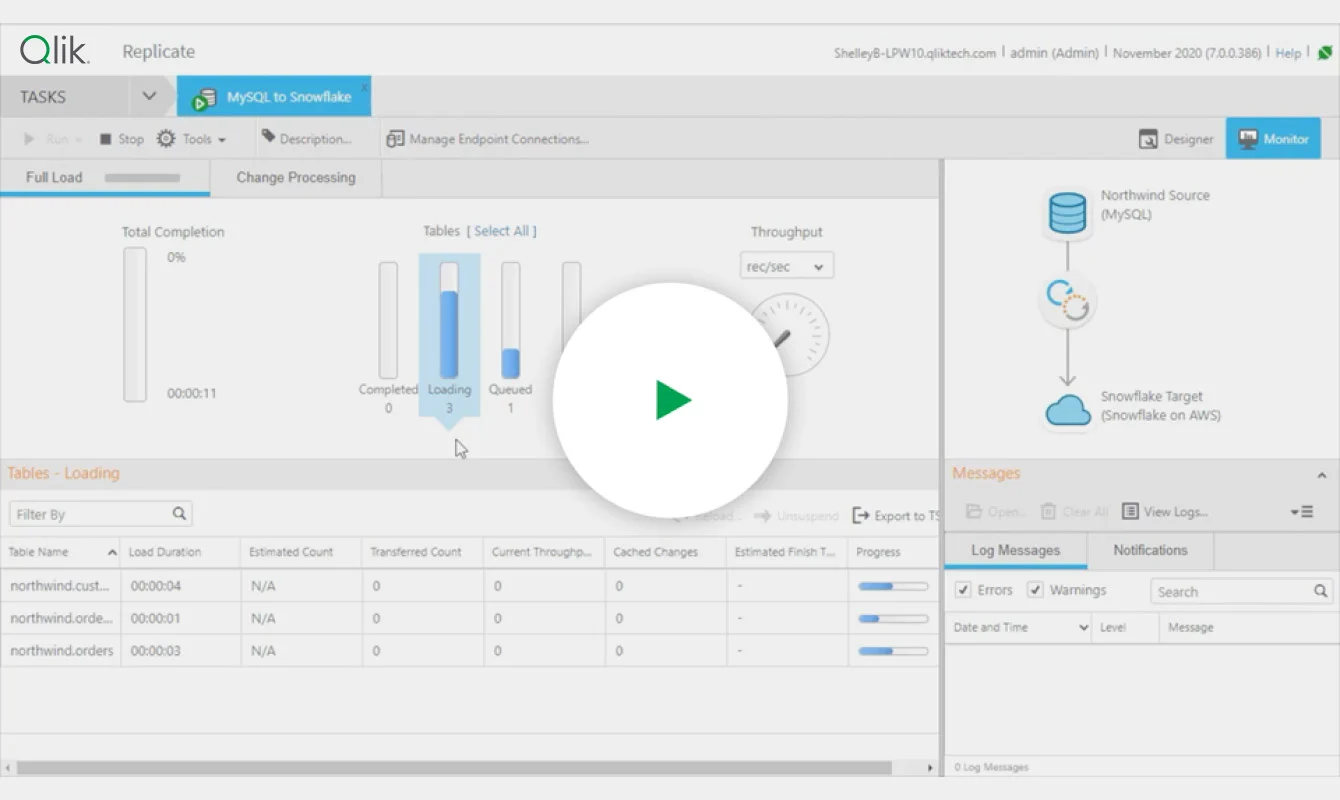This screenshot has width=1340, height=800.
Task: Select the northwind.orders table row
Action: pyautogui.click(x=469, y=651)
